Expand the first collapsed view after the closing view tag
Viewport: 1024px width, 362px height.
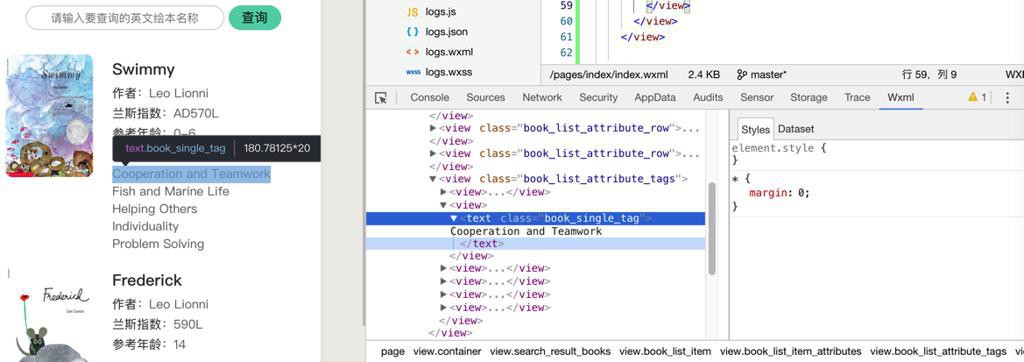tap(444, 269)
